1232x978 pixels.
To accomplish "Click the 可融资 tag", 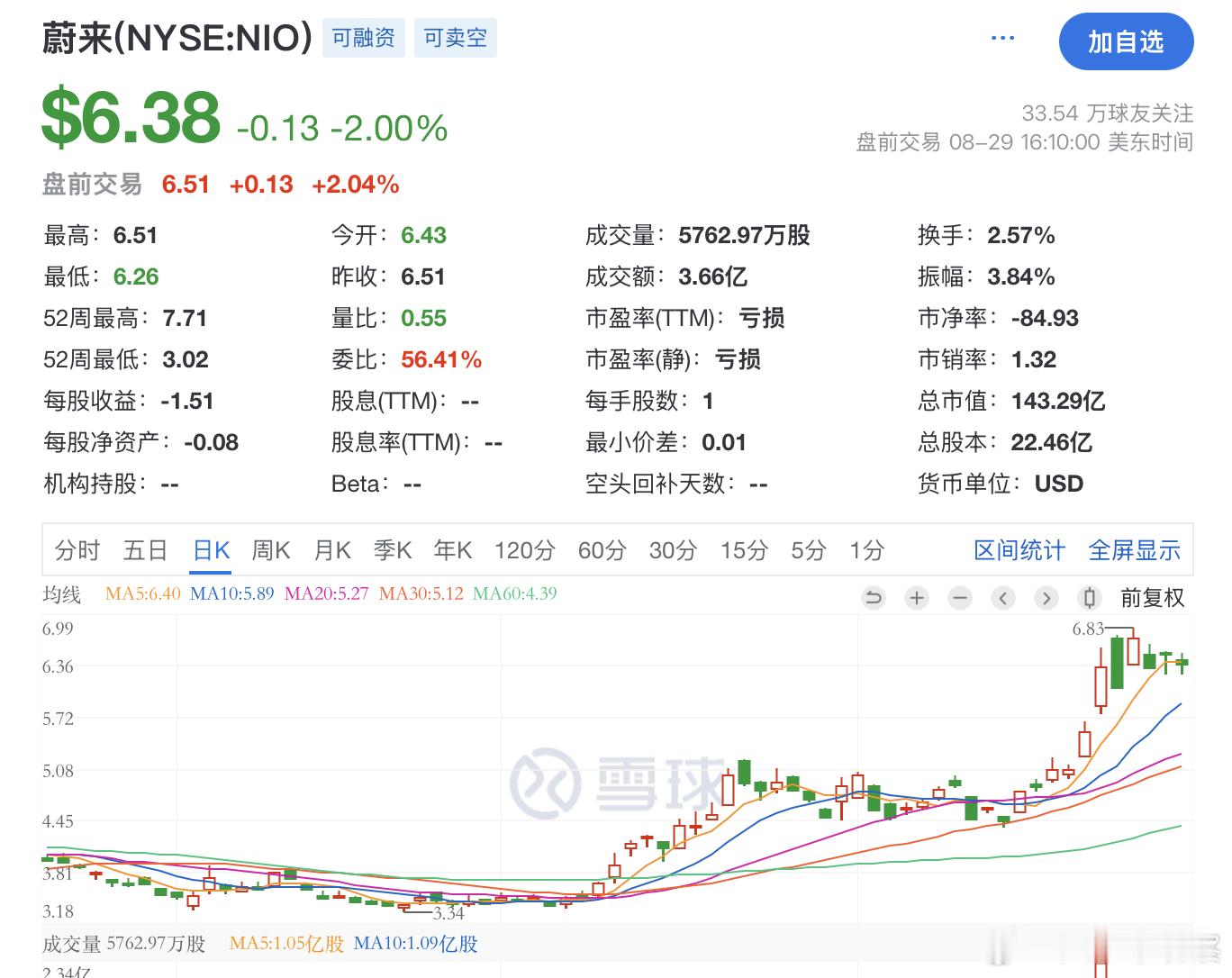I will click(x=364, y=38).
